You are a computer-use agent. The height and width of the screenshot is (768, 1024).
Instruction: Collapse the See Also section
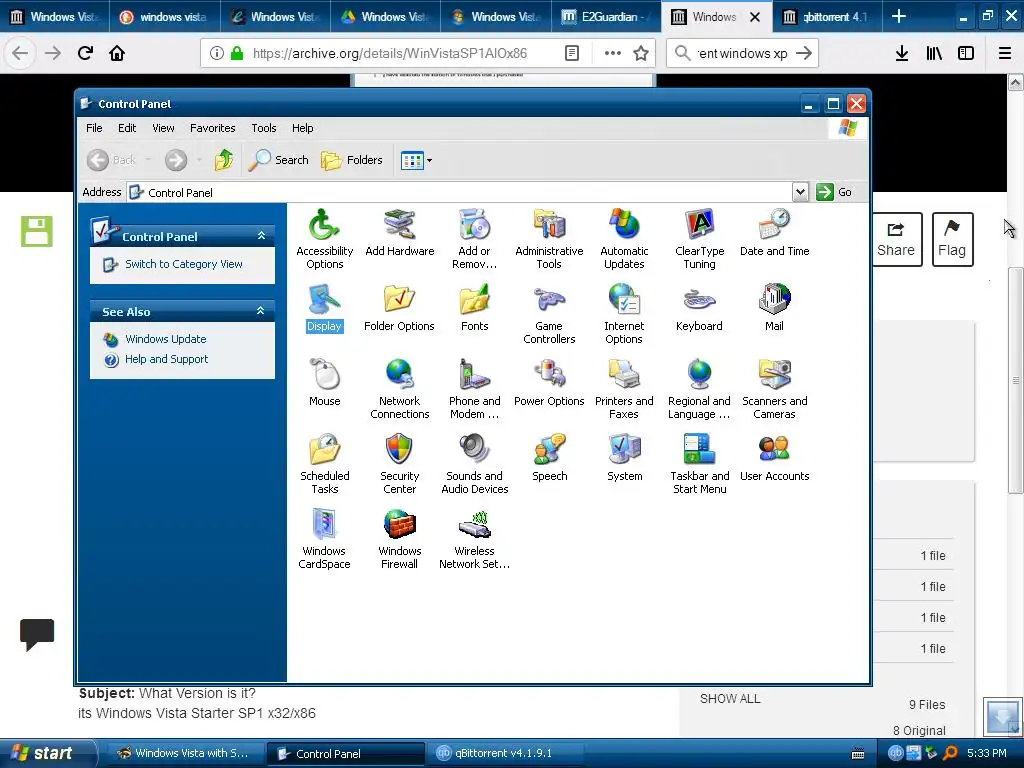pos(261,312)
